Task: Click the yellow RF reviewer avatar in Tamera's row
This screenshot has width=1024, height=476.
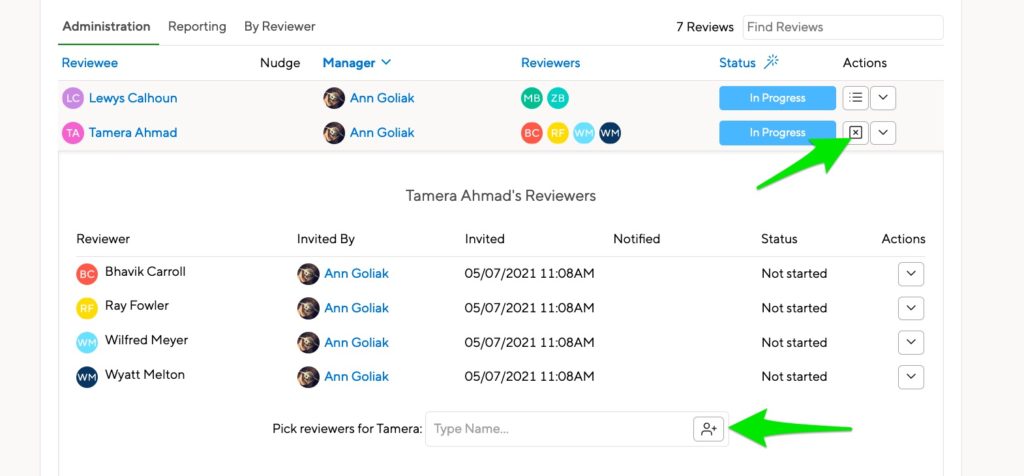Action: 558,133
